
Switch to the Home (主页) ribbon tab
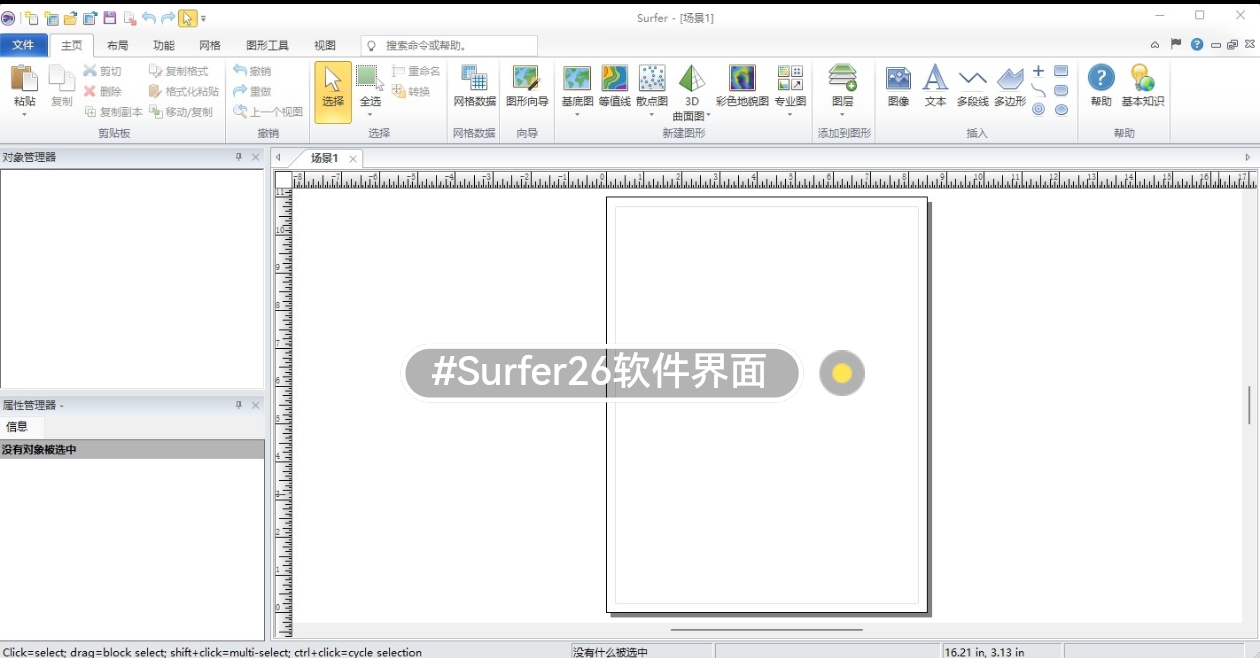(x=72, y=45)
